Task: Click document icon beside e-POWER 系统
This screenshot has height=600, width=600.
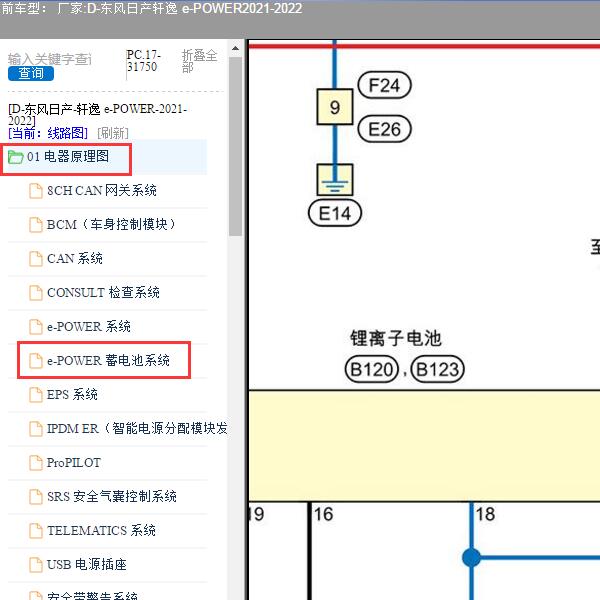Action: (x=36, y=327)
